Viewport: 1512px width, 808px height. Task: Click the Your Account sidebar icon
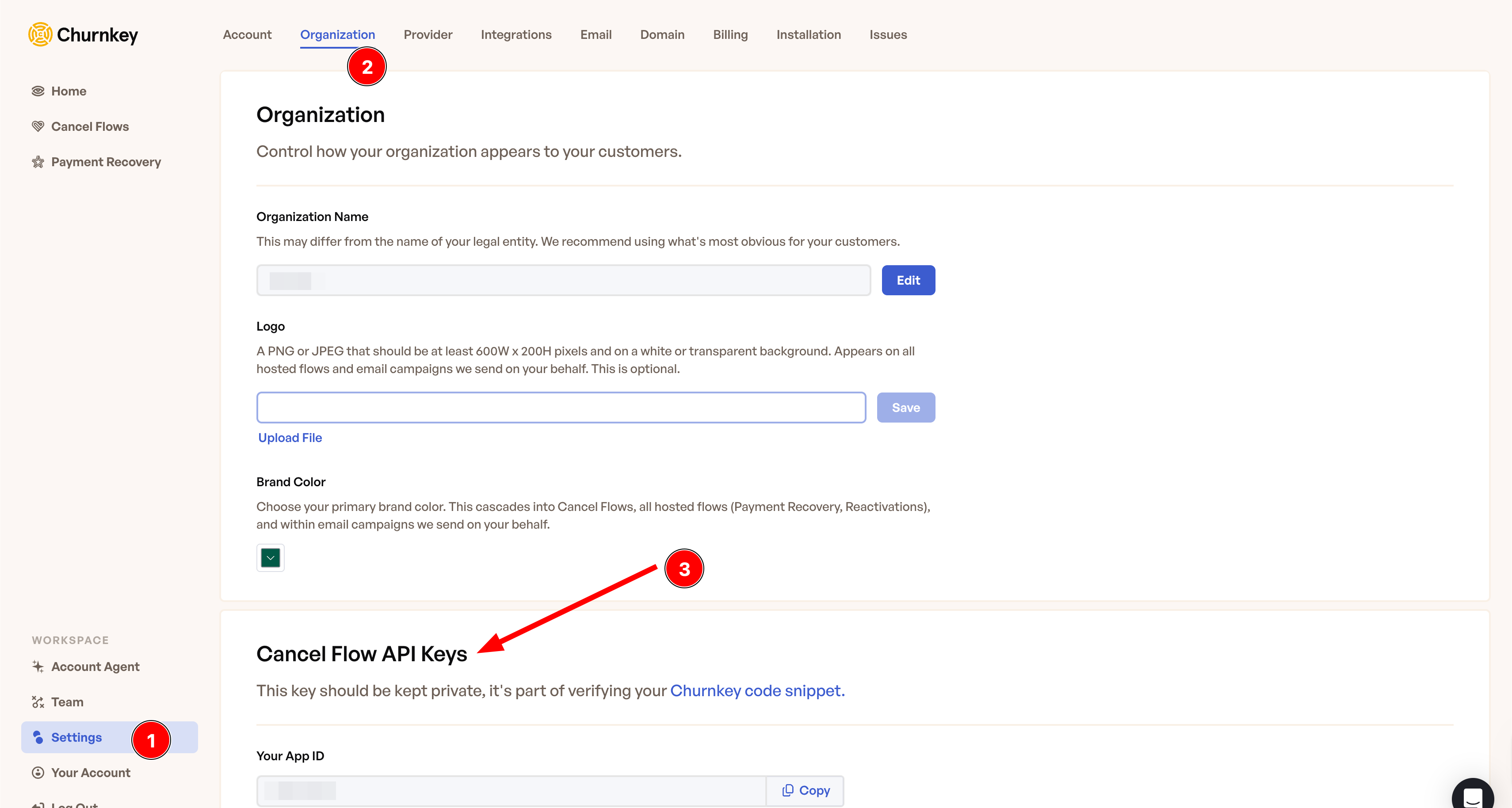tap(38, 772)
